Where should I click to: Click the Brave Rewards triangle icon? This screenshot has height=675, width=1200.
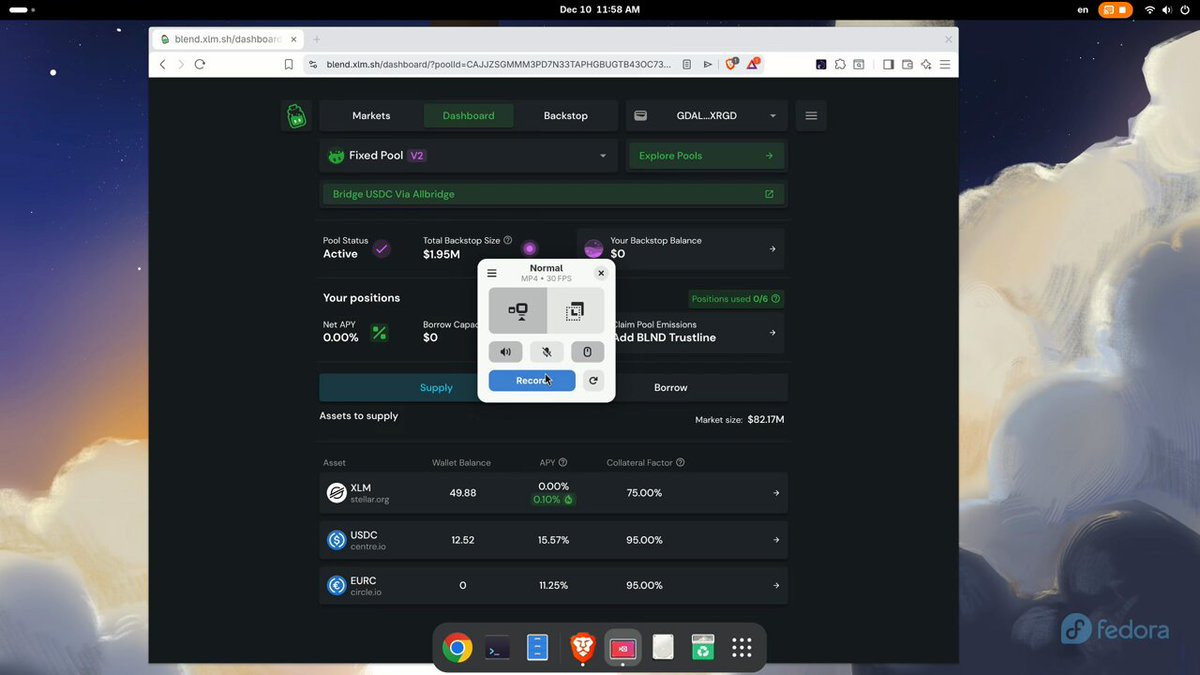pyautogui.click(x=753, y=64)
